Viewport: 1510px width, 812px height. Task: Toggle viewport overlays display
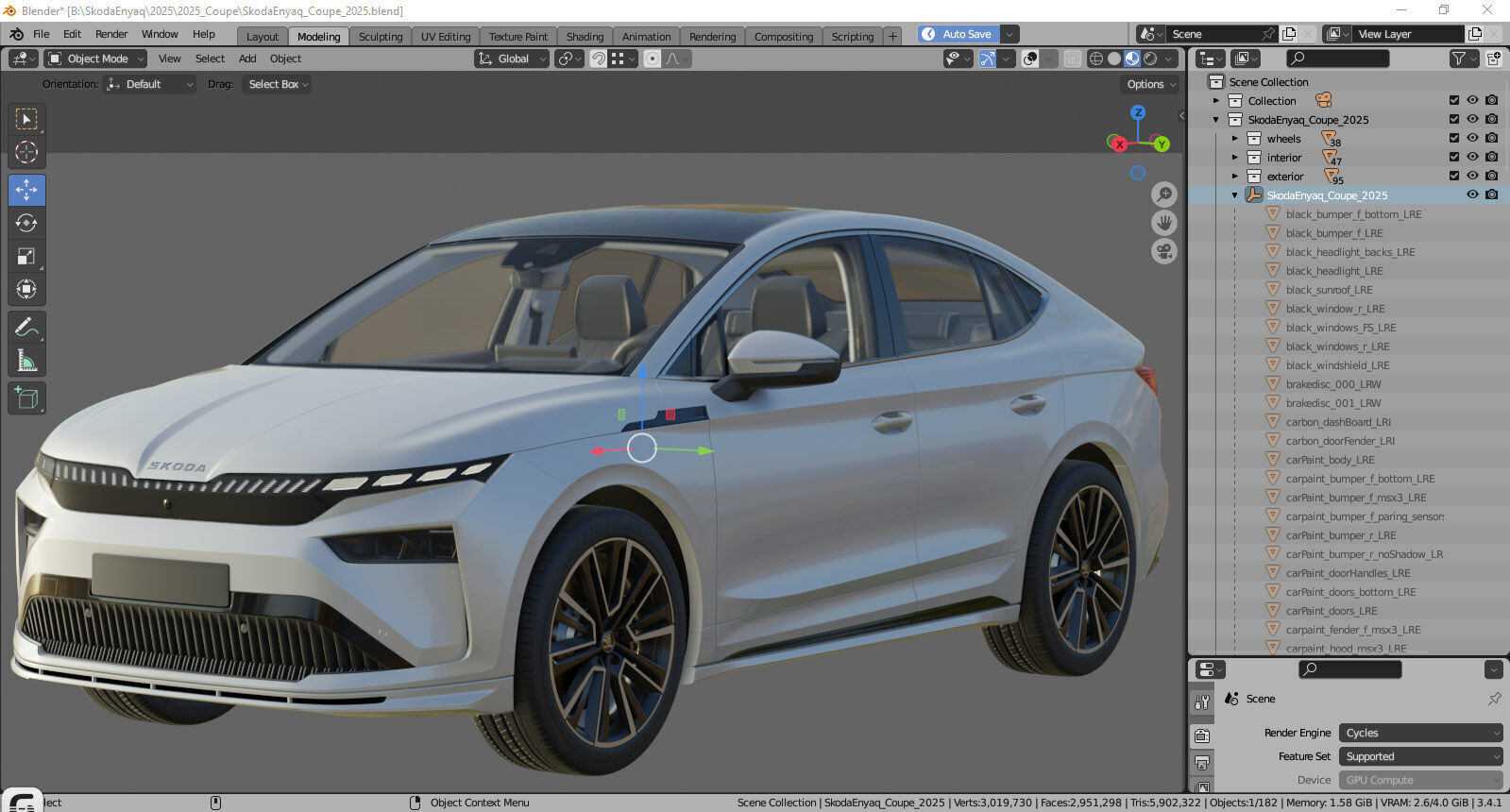pos(1030,59)
